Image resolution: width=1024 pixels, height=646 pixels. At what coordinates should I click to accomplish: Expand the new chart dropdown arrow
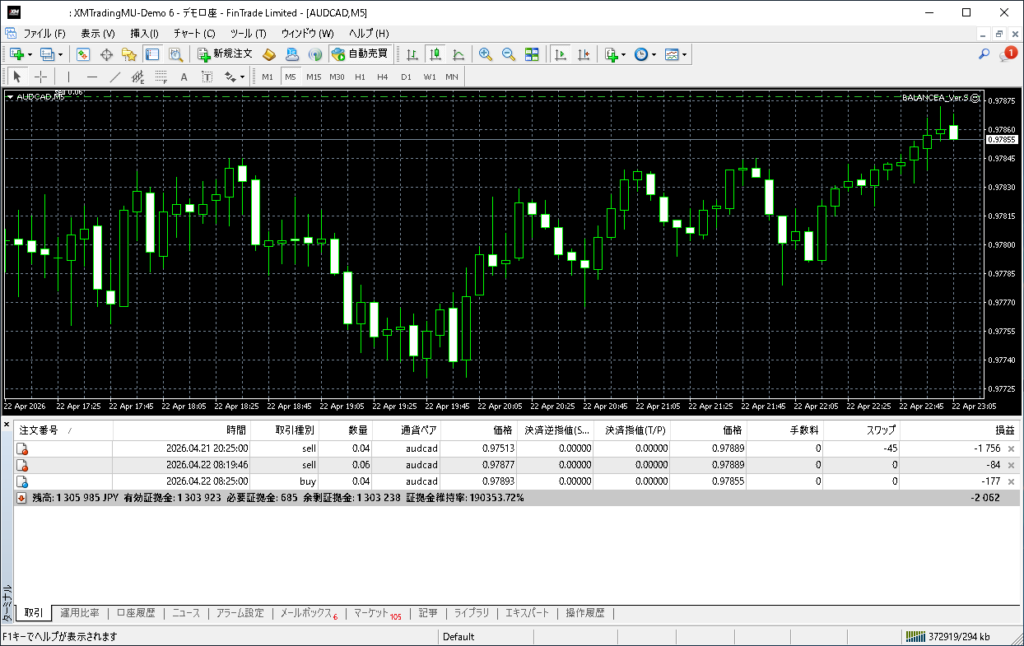(x=30, y=54)
